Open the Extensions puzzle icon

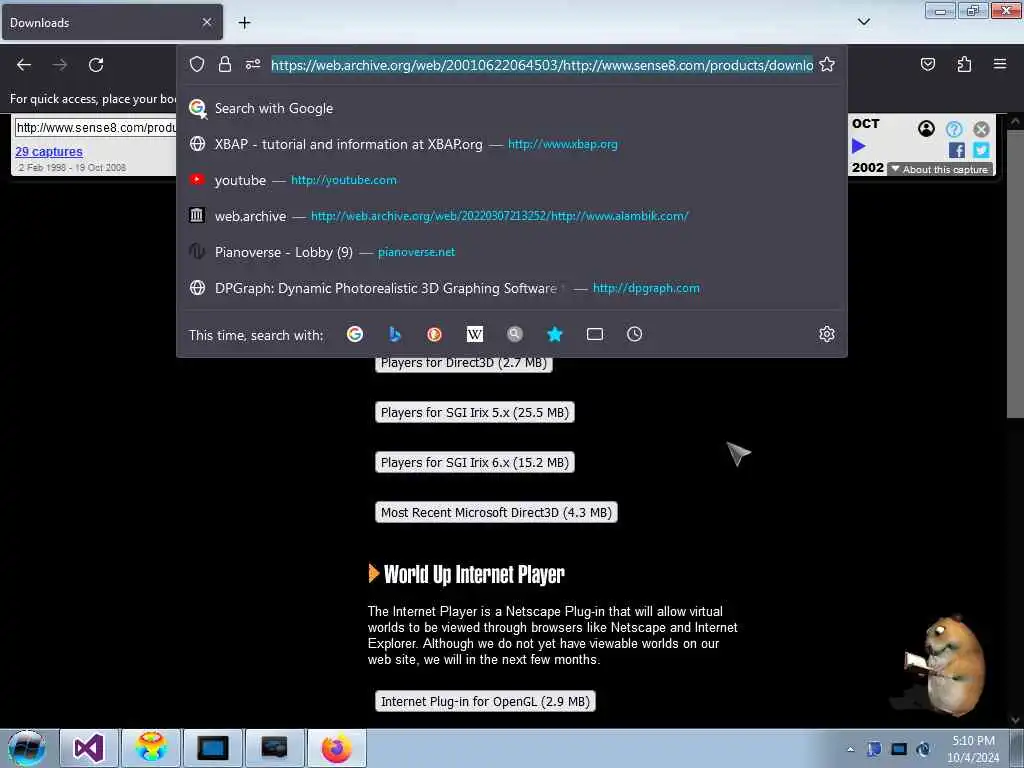(964, 64)
